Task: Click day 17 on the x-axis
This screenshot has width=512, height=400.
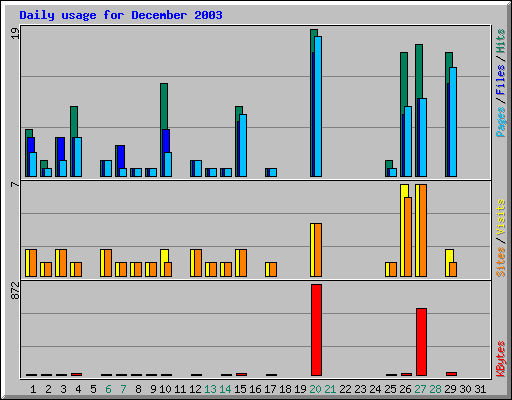Action: pos(270,389)
